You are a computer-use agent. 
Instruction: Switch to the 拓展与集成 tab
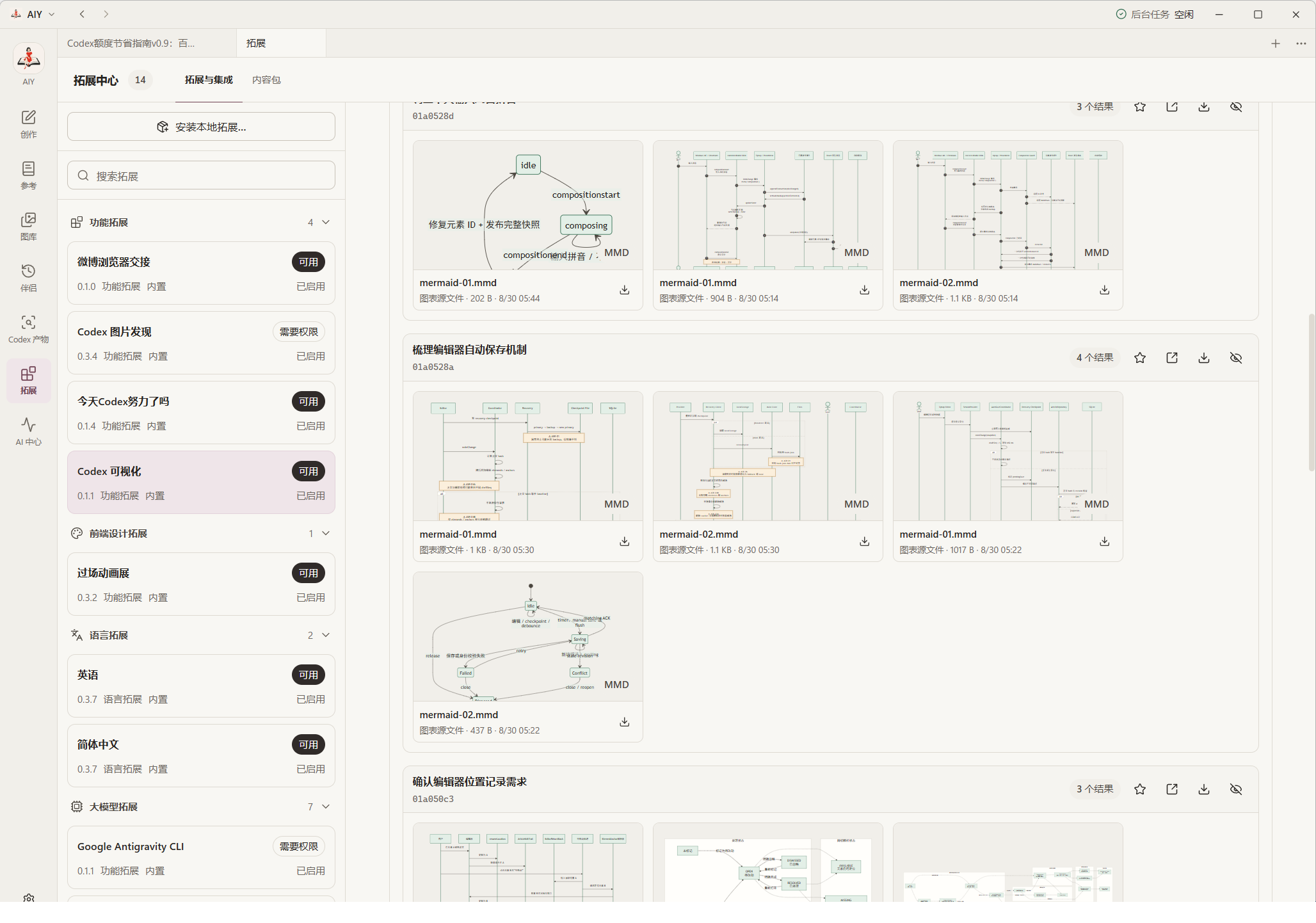209,80
